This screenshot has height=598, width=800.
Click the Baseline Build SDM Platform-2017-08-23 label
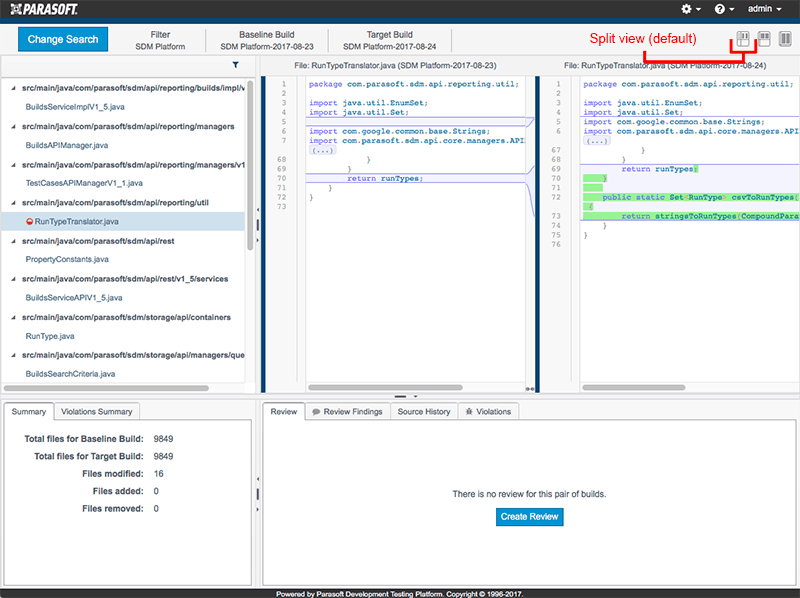(267, 40)
